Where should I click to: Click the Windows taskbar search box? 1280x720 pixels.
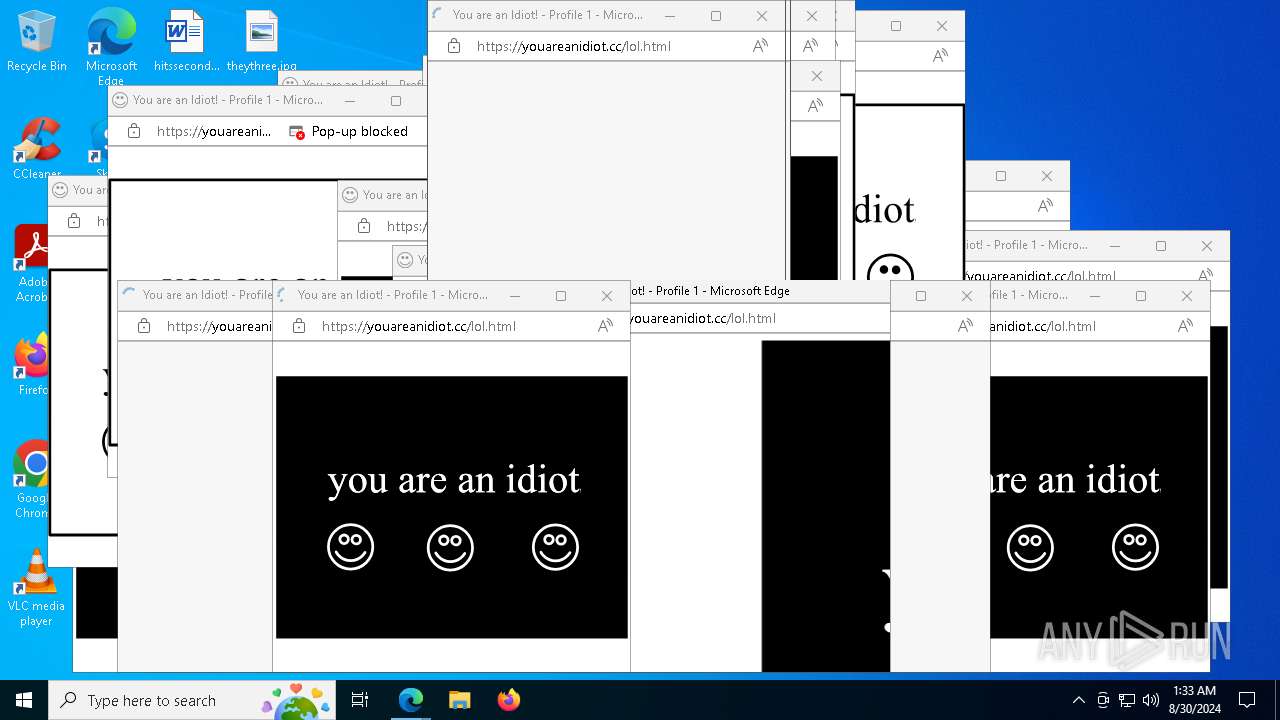coord(192,700)
